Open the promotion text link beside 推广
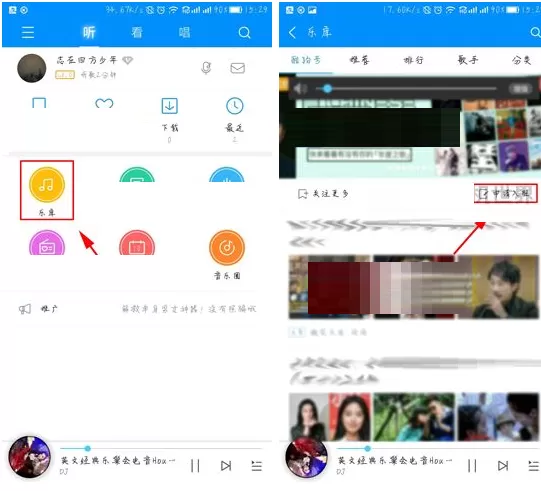541x491 pixels. (189, 309)
